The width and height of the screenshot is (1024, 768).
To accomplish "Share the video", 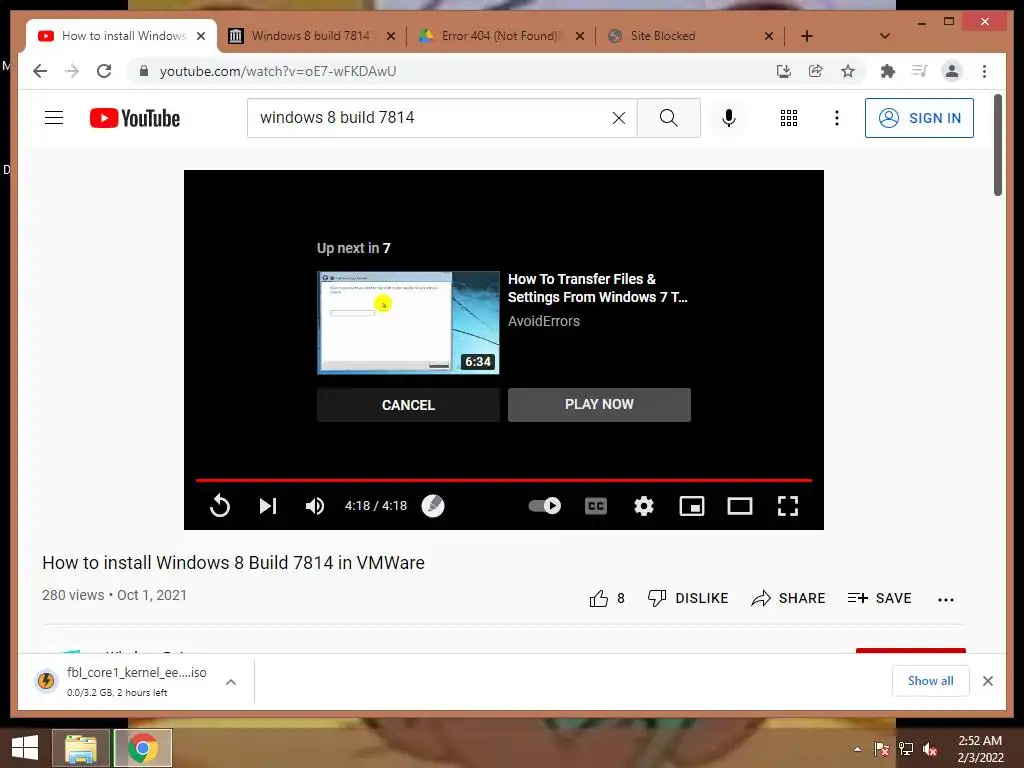I will pos(788,598).
